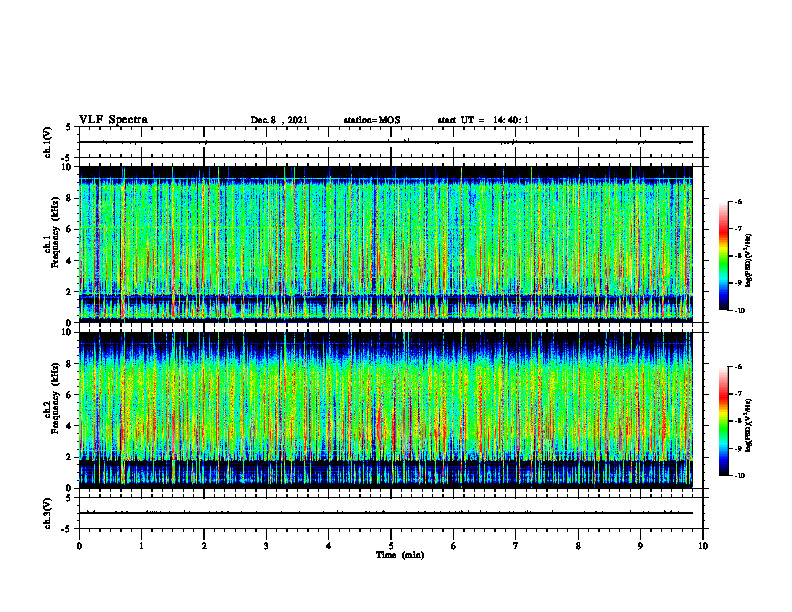Click the ch.1 spectrogram color scale bar

click(x=724, y=256)
